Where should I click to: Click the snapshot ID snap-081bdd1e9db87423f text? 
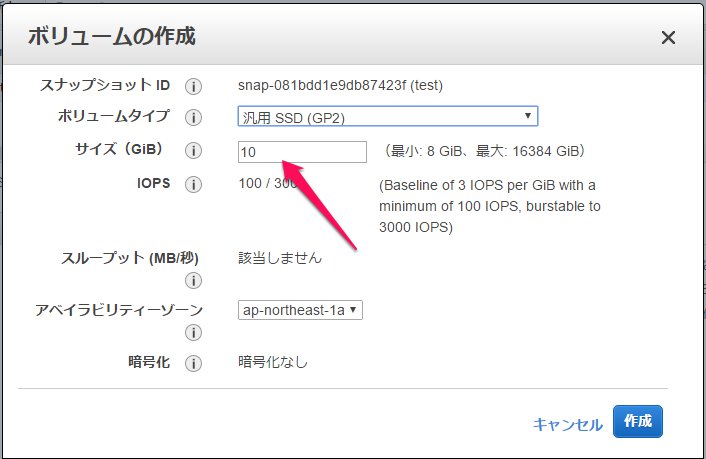click(x=340, y=85)
